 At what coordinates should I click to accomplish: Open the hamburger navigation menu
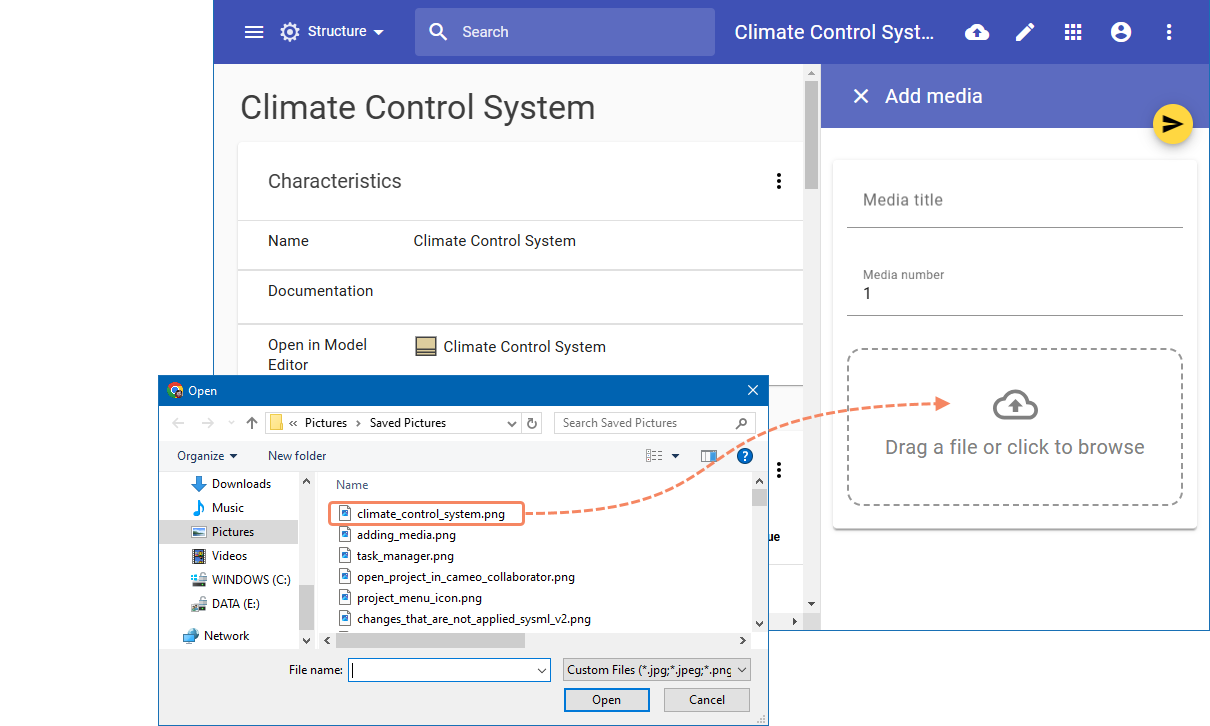(254, 32)
